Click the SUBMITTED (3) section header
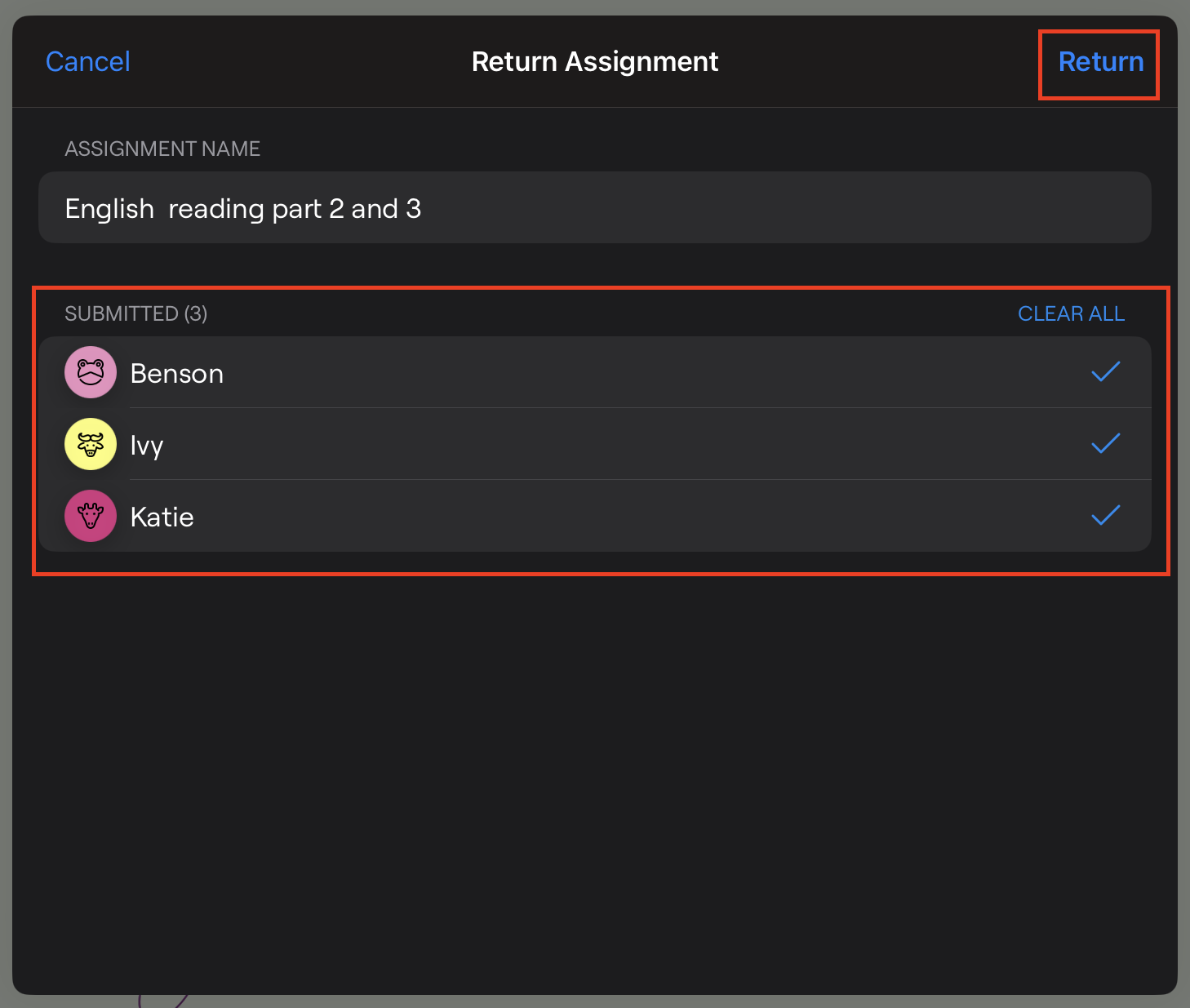1190x1008 pixels. [x=136, y=313]
